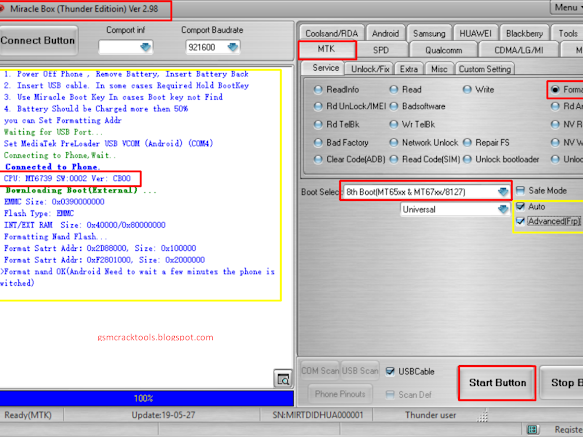
Task: Open the Extra sub-tab
Action: tap(409, 69)
